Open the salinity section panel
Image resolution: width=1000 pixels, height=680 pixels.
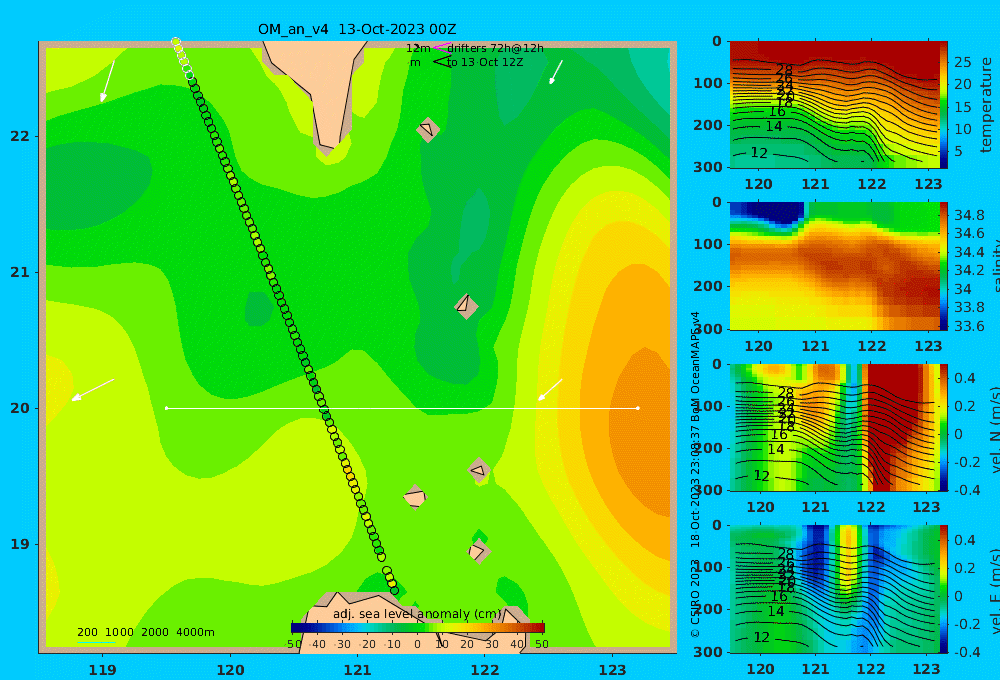[x=834, y=266]
